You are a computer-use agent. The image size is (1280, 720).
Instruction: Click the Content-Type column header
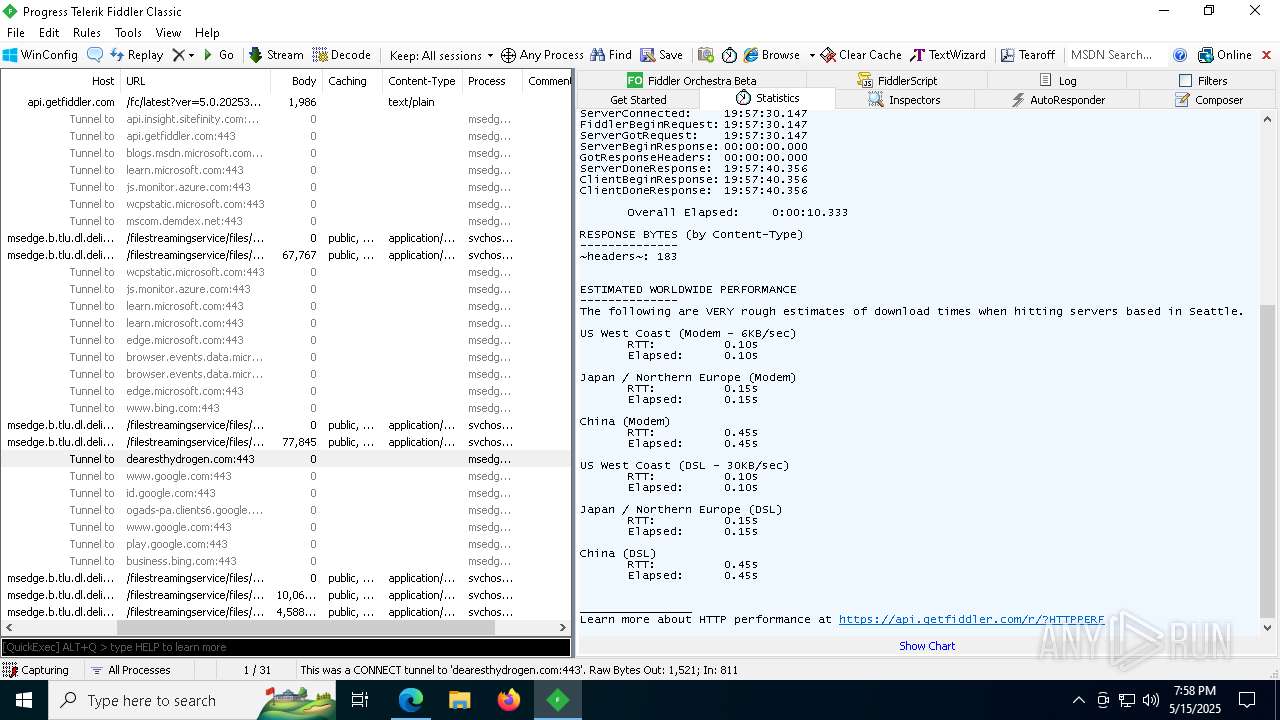coord(422,81)
